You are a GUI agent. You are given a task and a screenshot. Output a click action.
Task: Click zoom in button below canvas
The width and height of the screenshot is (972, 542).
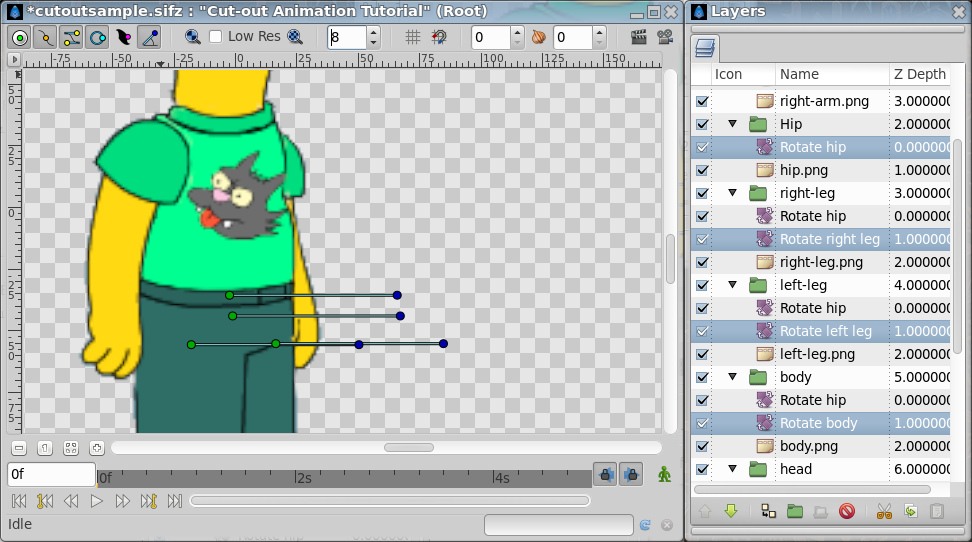(97, 448)
